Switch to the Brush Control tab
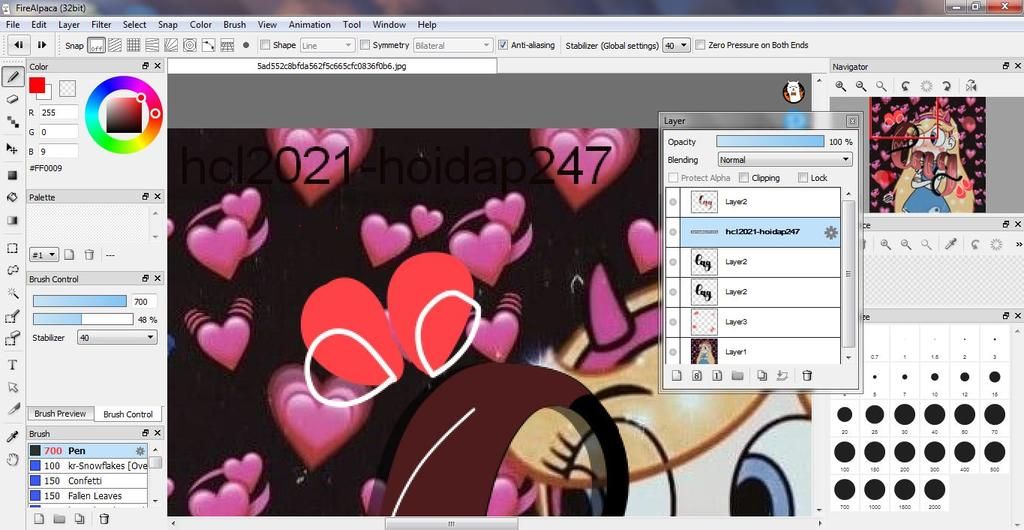 [128, 414]
